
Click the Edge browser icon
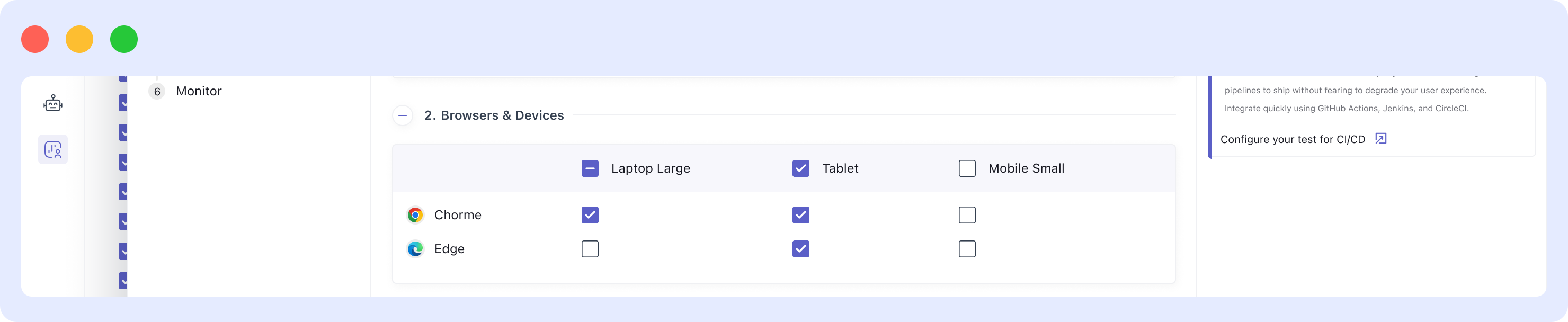pos(416,248)
